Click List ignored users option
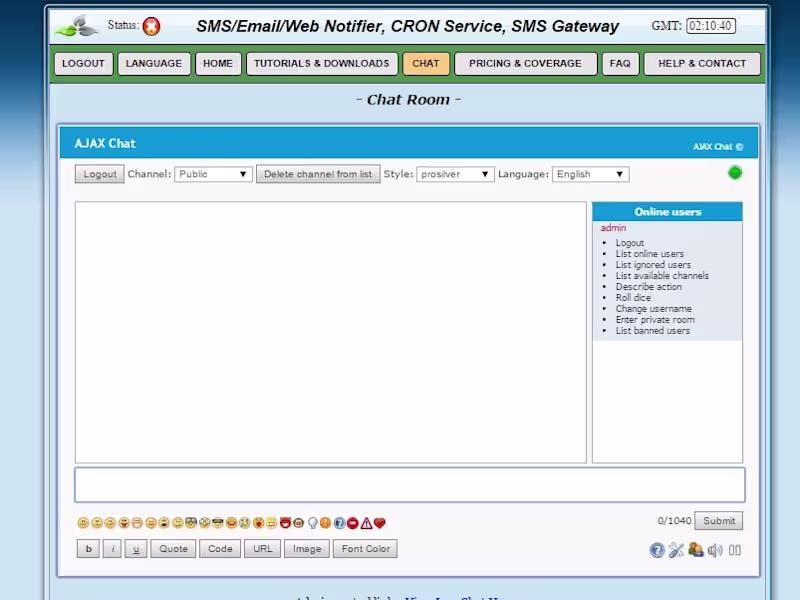 tap(653, 265)
